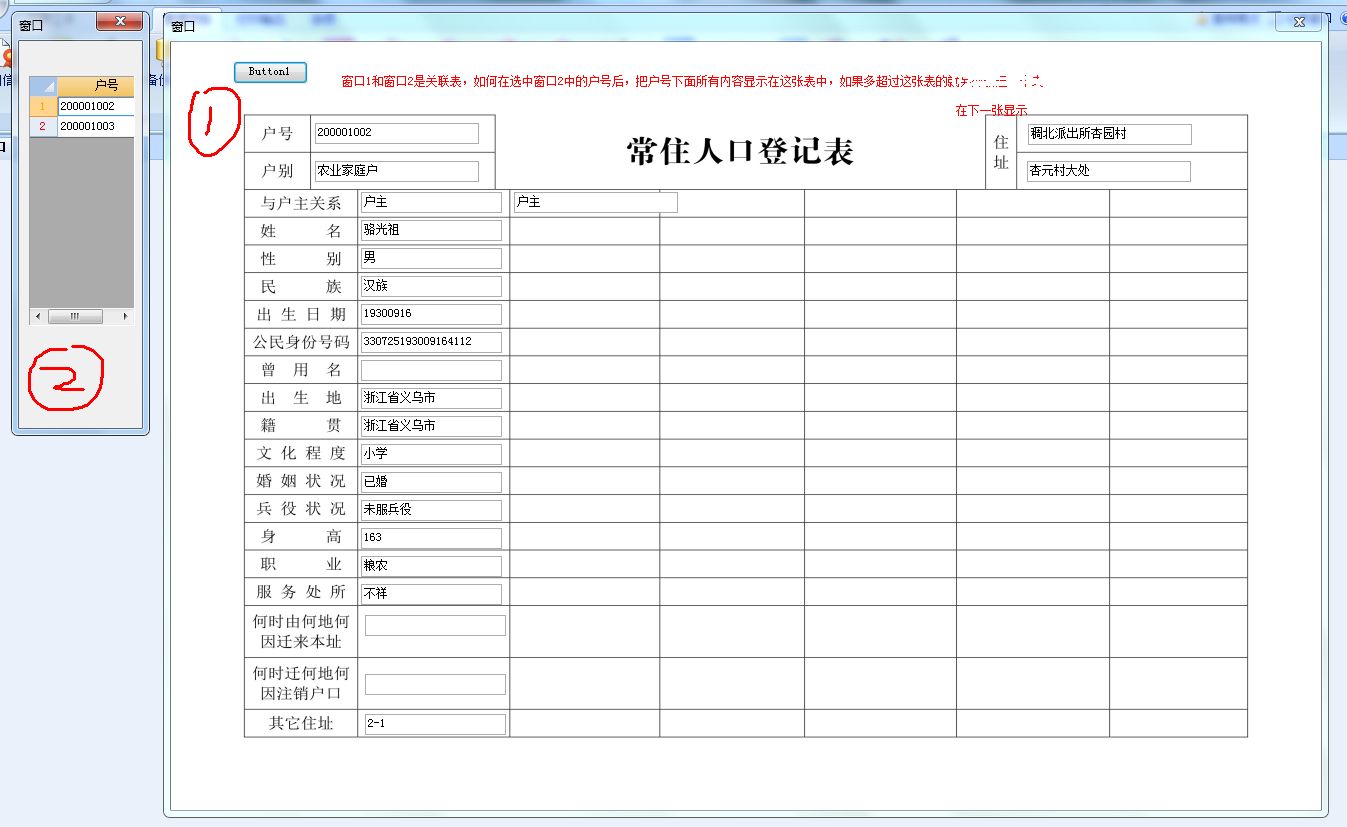This screenshot has height=827, width=1347.
Task: Click the address field 稠北派出所杏园村
Action: tap(1109, 134)
